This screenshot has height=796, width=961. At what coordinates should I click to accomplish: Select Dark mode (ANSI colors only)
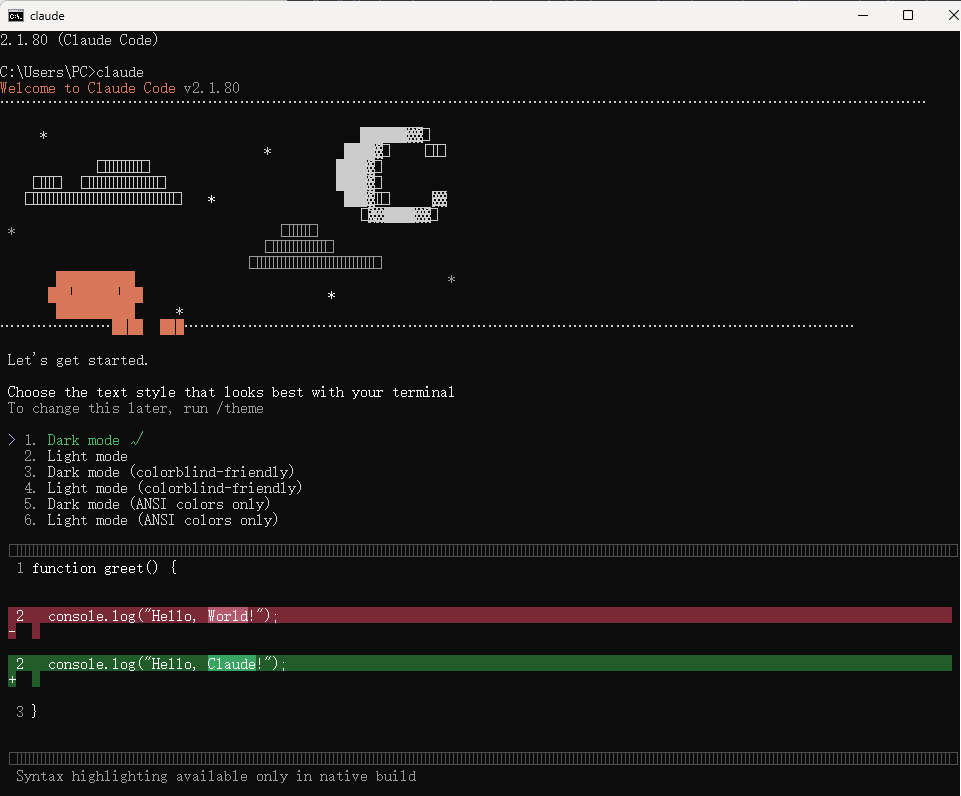(159, 504)
